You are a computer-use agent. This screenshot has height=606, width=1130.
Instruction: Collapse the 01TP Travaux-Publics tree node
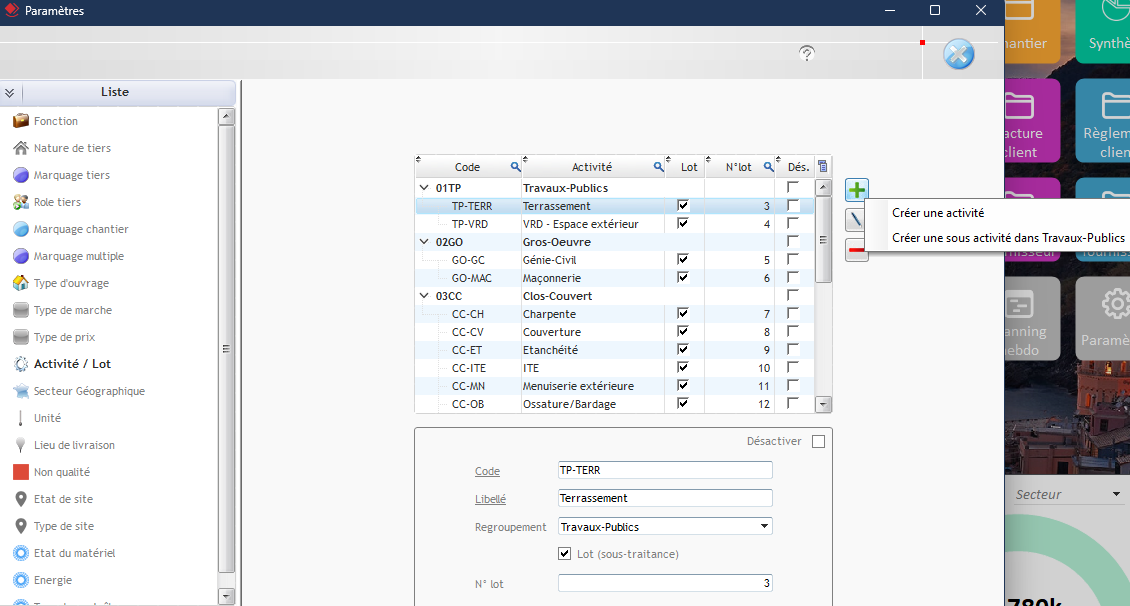423,188
